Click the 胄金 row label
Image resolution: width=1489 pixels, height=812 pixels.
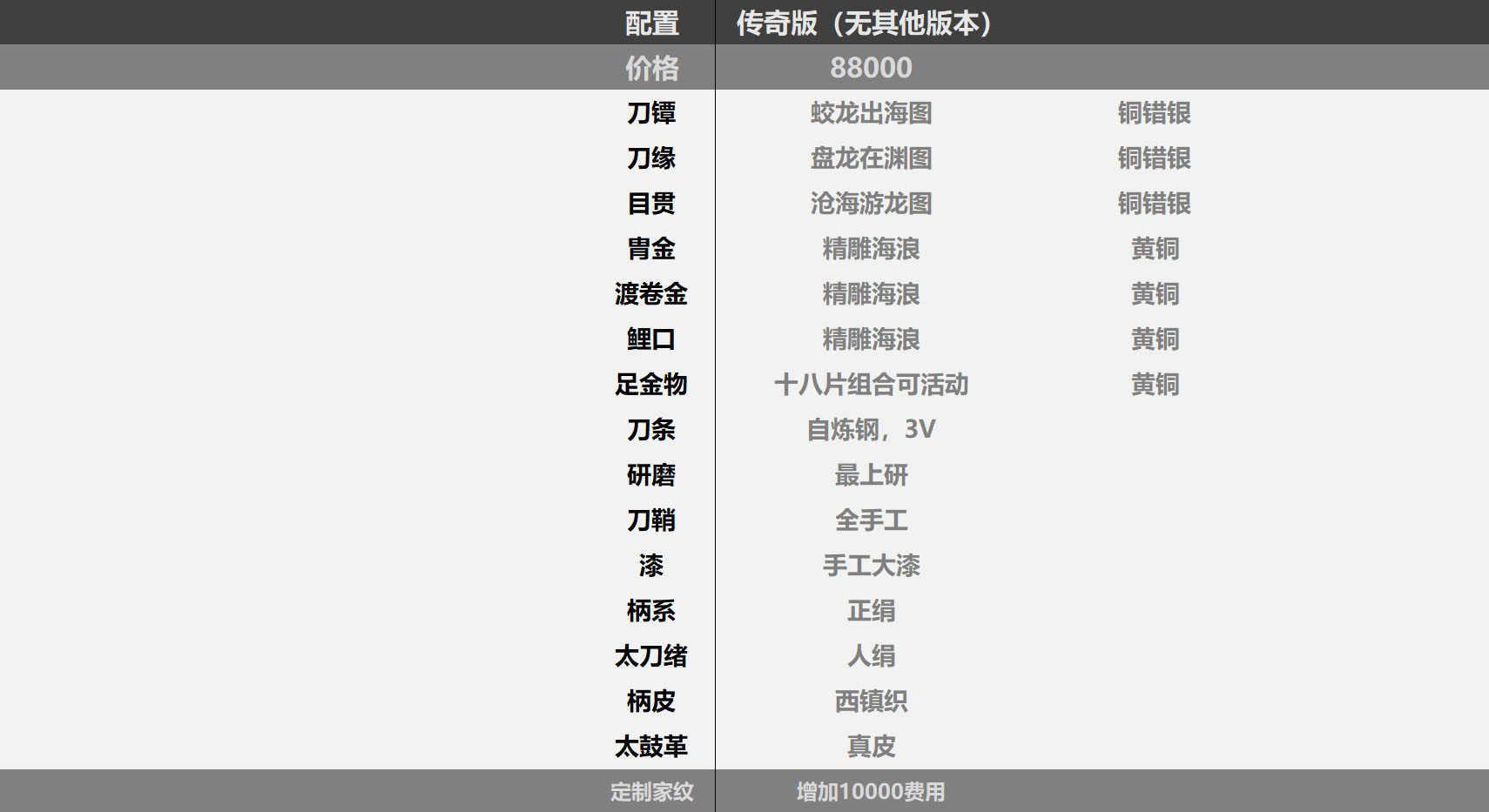coord(651,249)
